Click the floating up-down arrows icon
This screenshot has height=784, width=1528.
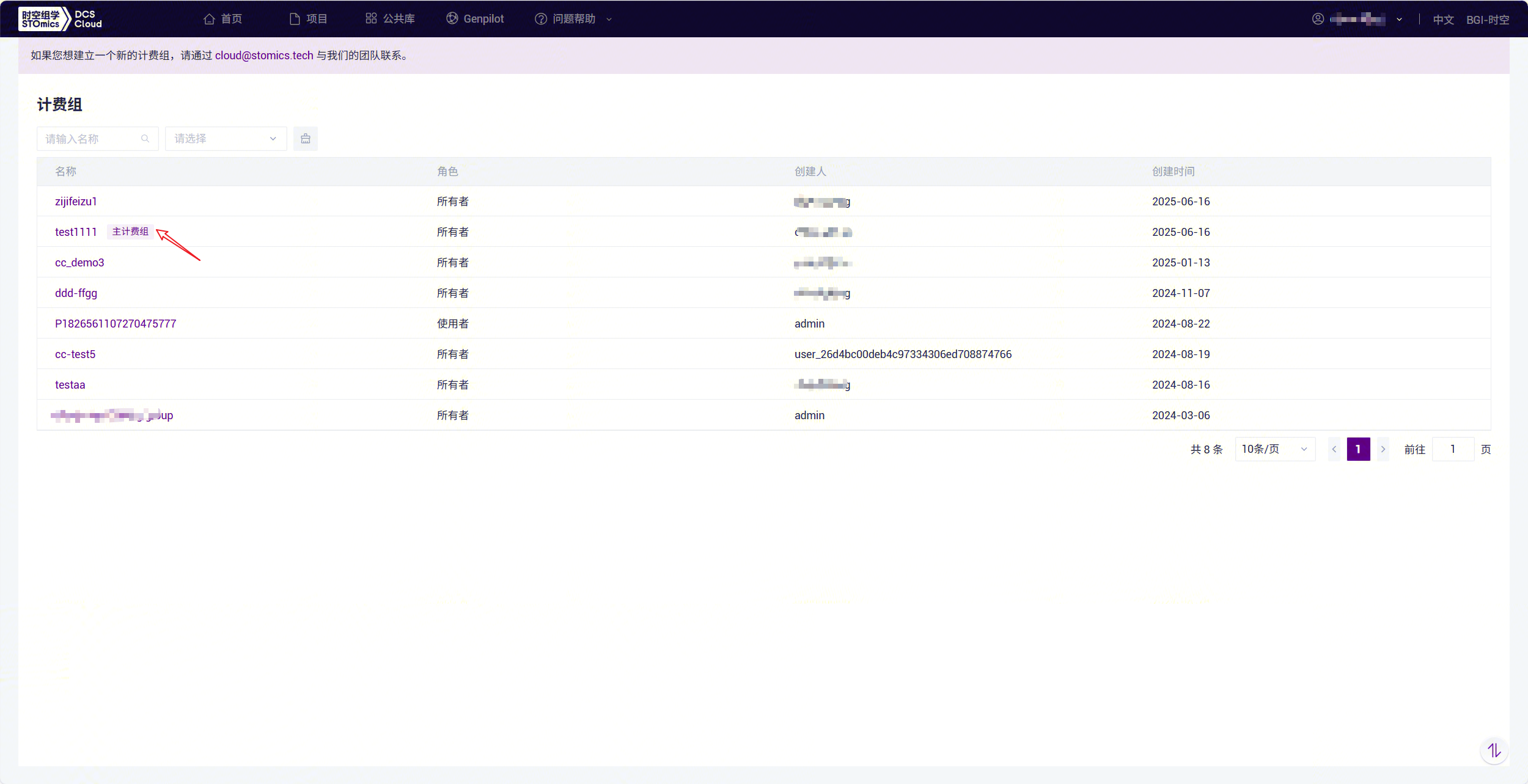click(1494, 750)
